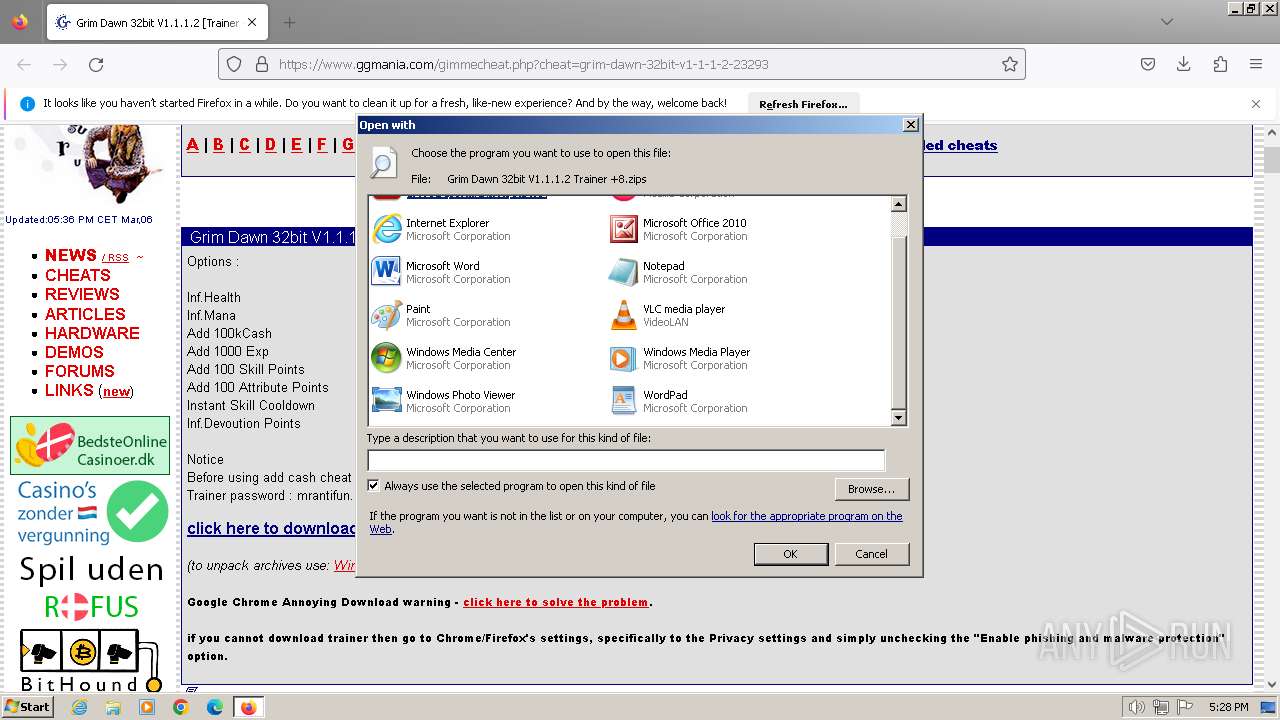This screenshot has height=720, width=1280.
Task: Launch Internet Explorer from taskbar
Action: point(79,707)
